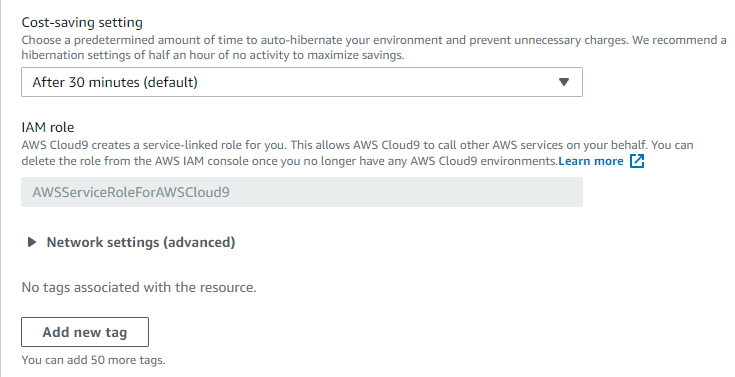Select the 'After 30 minutes (default)' text
The height and width of the screenshot is (377, 735).
coord(115,83)
